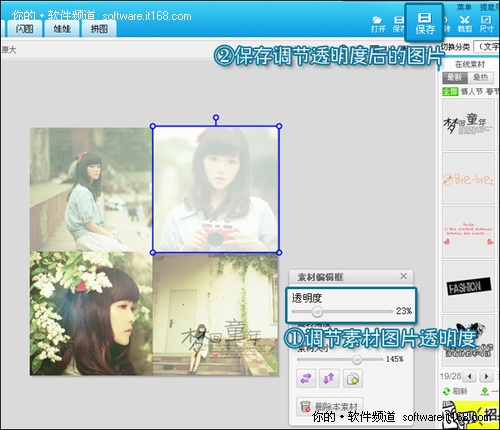This screenshot has width=500, height=430.
Task: Click the 透明度 transparency slider handle
Action: [x=317, y=312]
